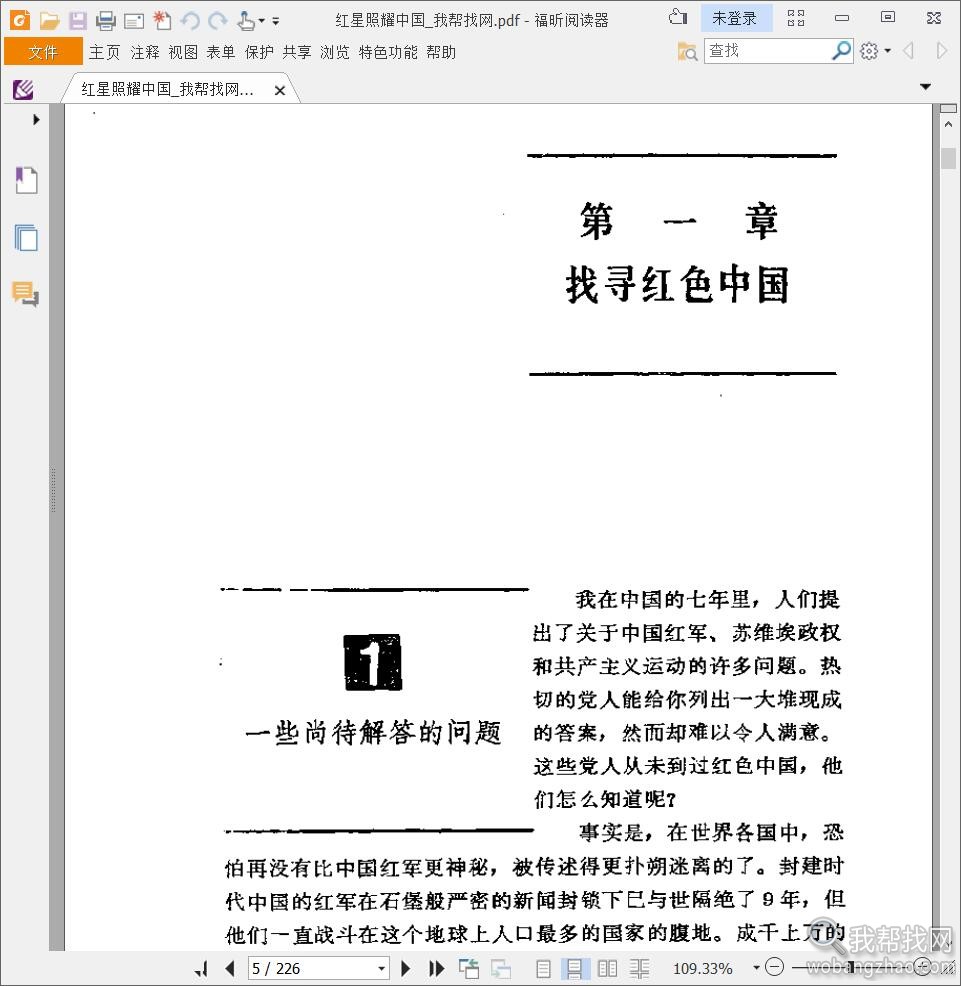Open the page number dropdown arrow

coord(382,968)
